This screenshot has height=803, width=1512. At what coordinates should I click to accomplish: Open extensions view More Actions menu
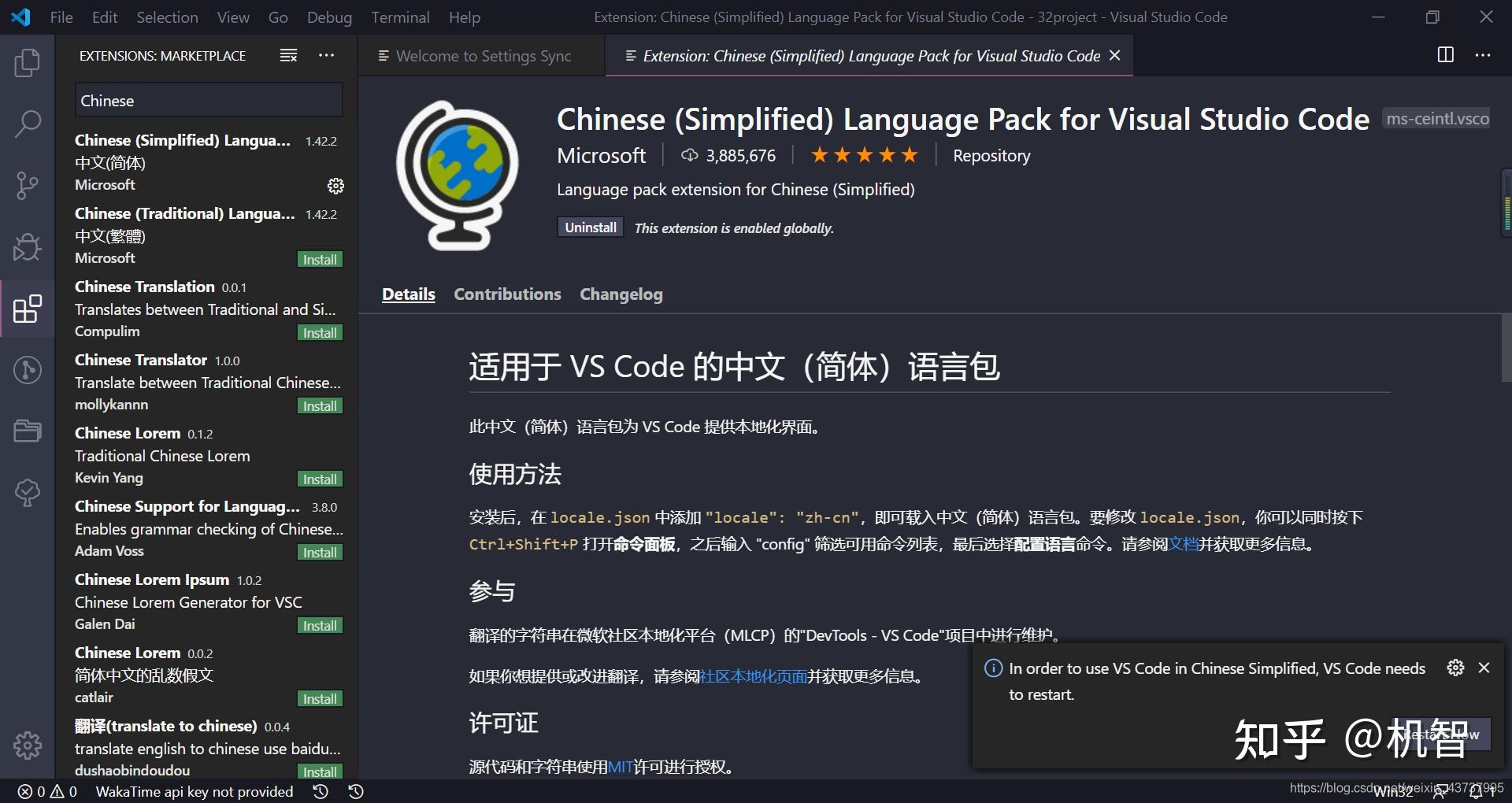tap(326, 55)
